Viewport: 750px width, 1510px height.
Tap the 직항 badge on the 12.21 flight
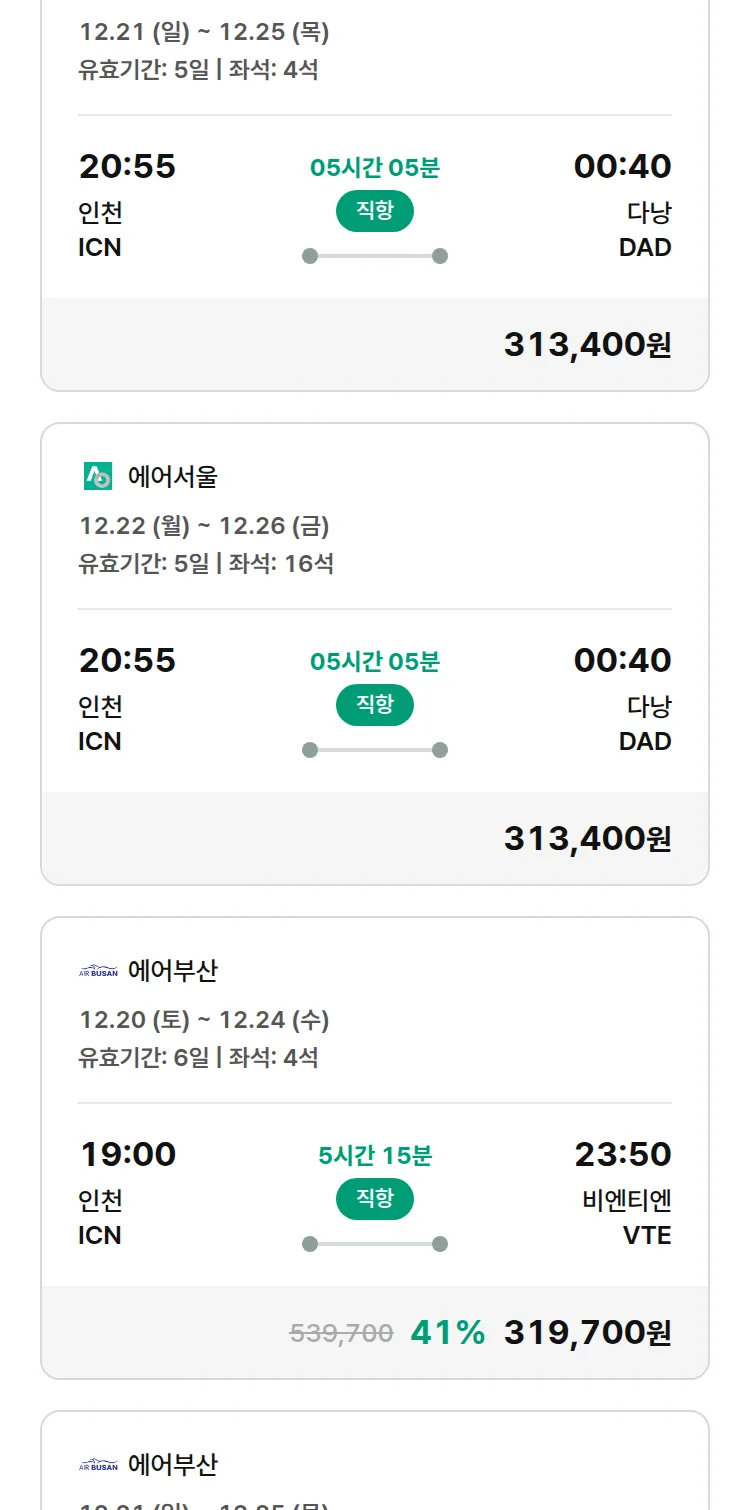[x=374, y=211]
